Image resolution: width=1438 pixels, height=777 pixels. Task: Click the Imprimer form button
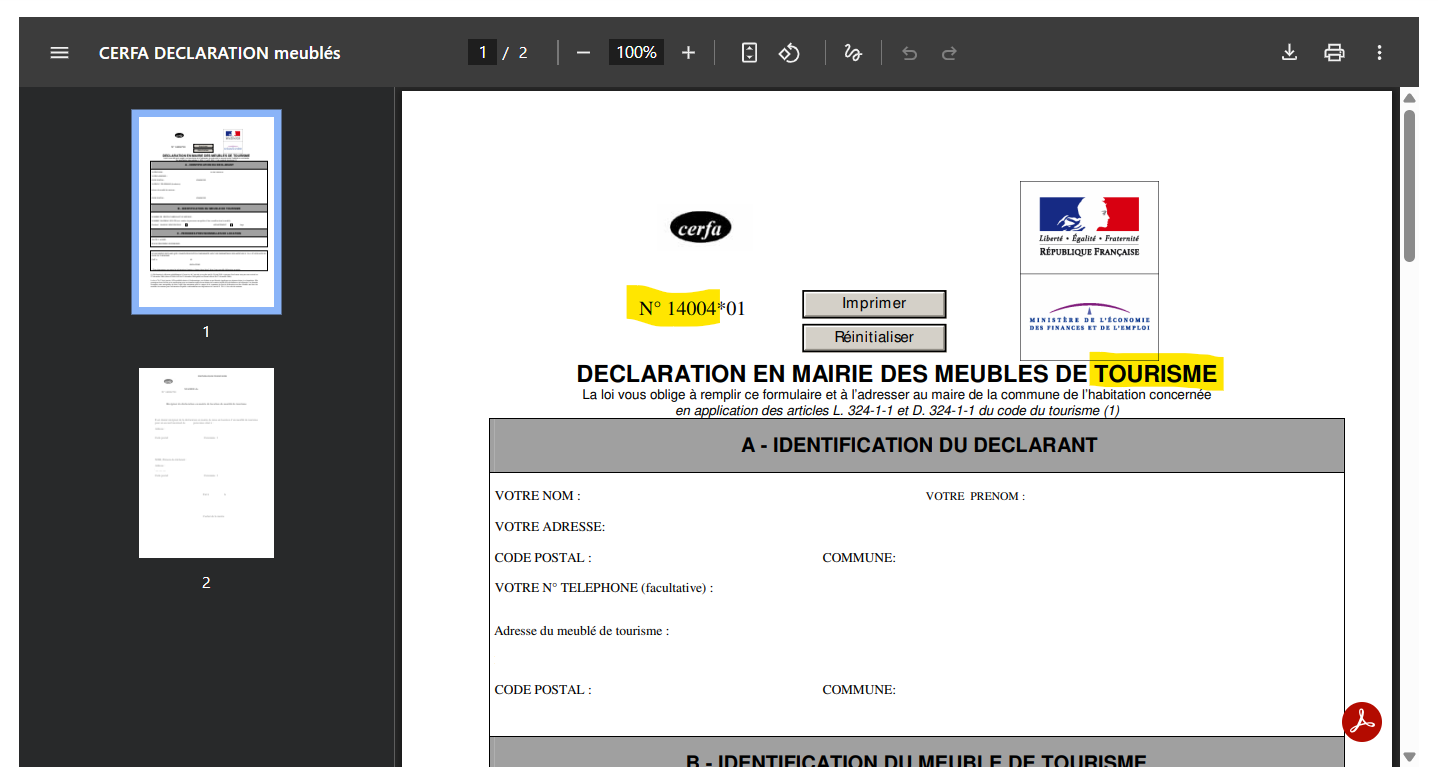[x=873, y=304]
